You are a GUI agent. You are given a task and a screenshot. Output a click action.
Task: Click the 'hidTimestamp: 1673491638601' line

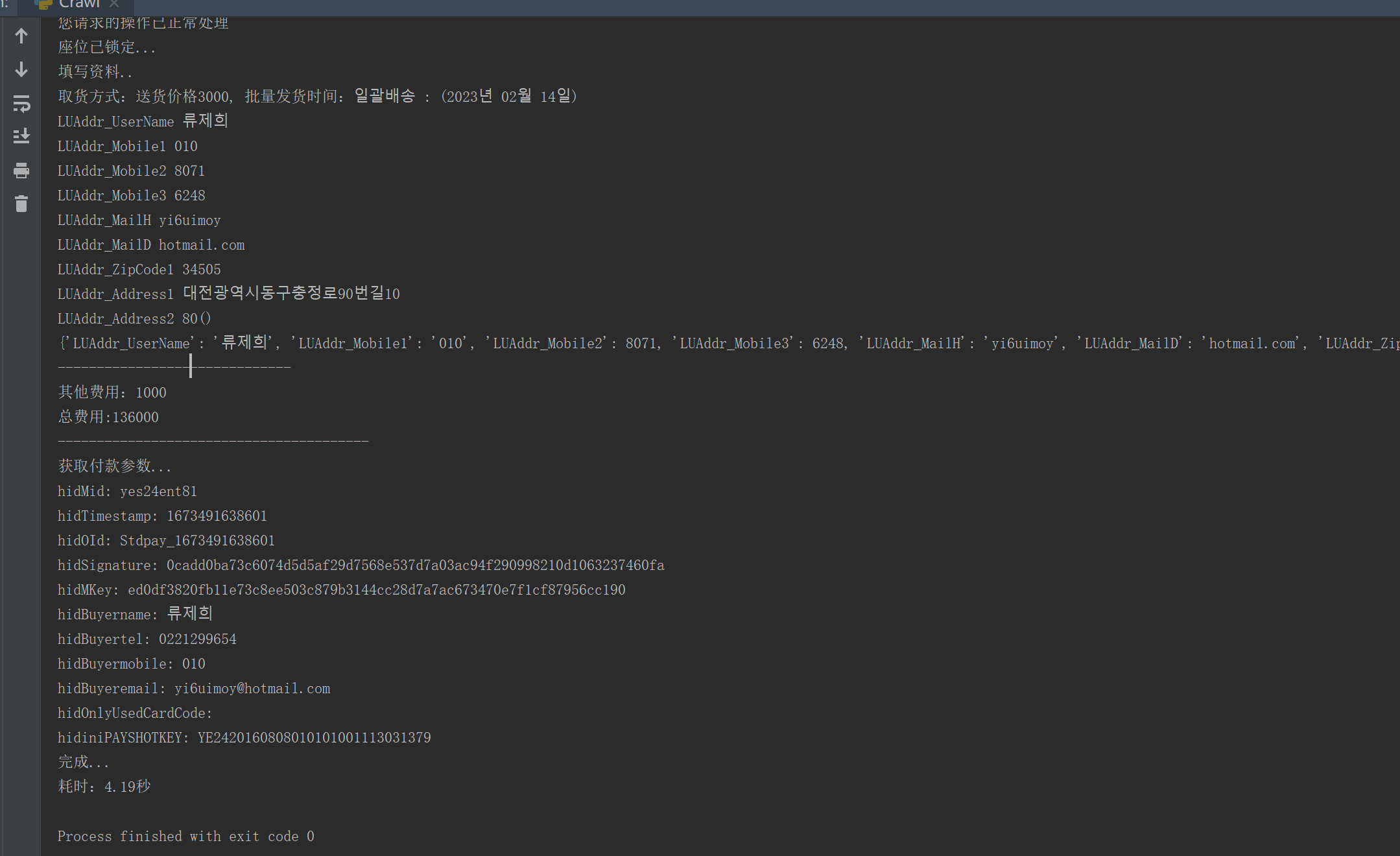coord(162,516)
